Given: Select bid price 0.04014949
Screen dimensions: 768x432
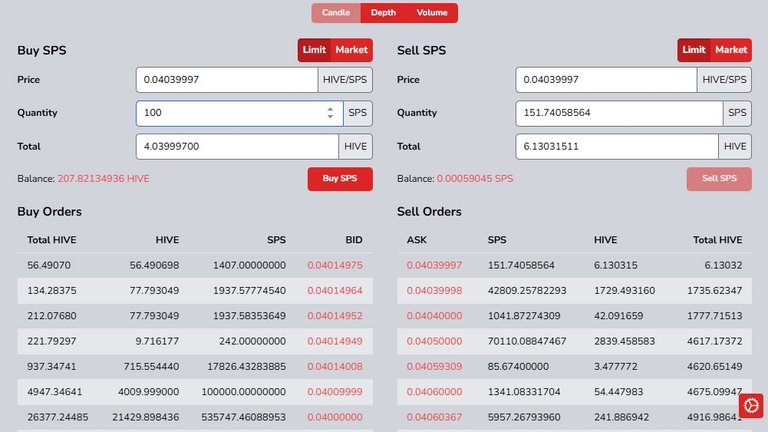Looking at the screenshot, I should (335, 341).
